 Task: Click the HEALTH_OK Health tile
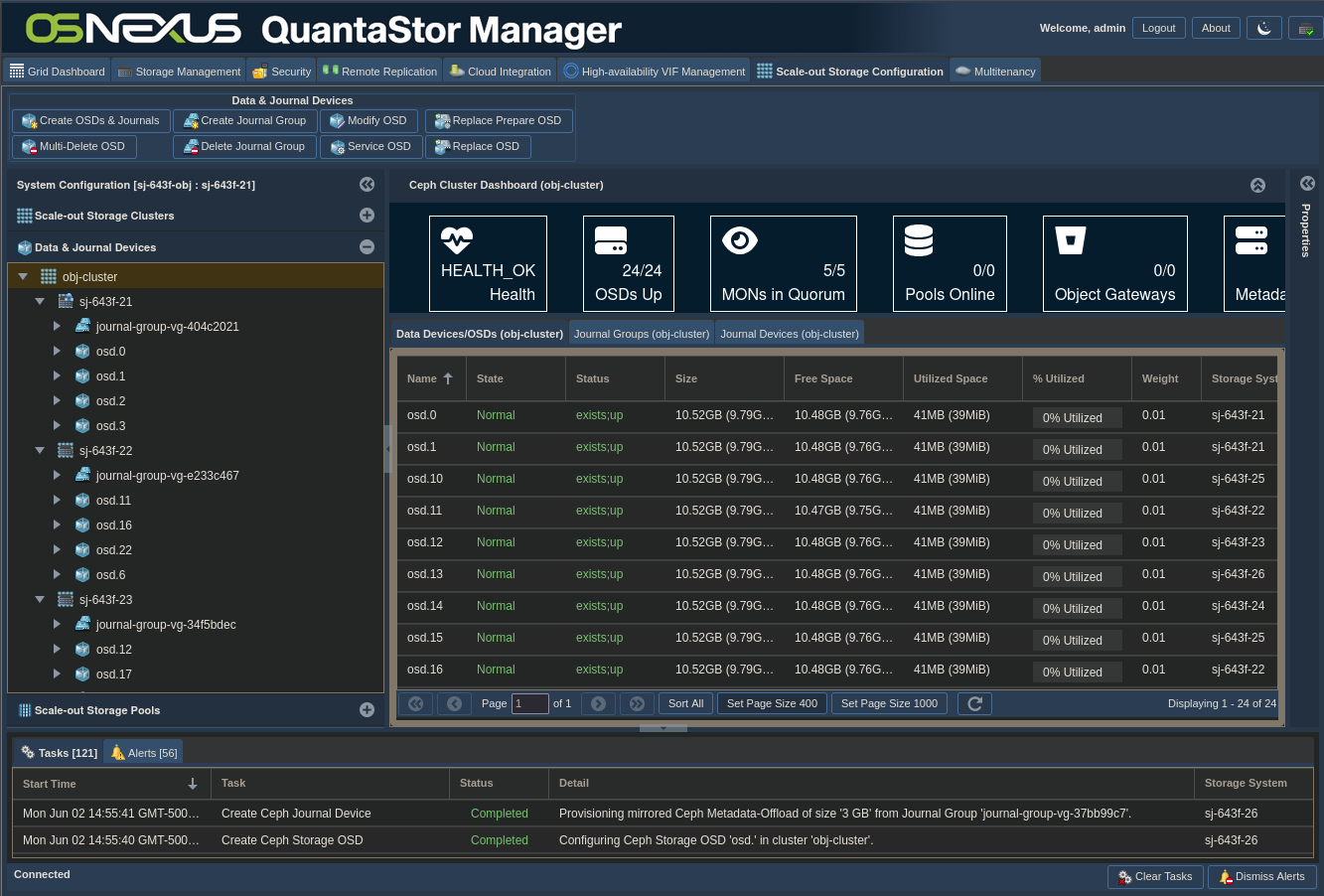[x=488, y=263]
